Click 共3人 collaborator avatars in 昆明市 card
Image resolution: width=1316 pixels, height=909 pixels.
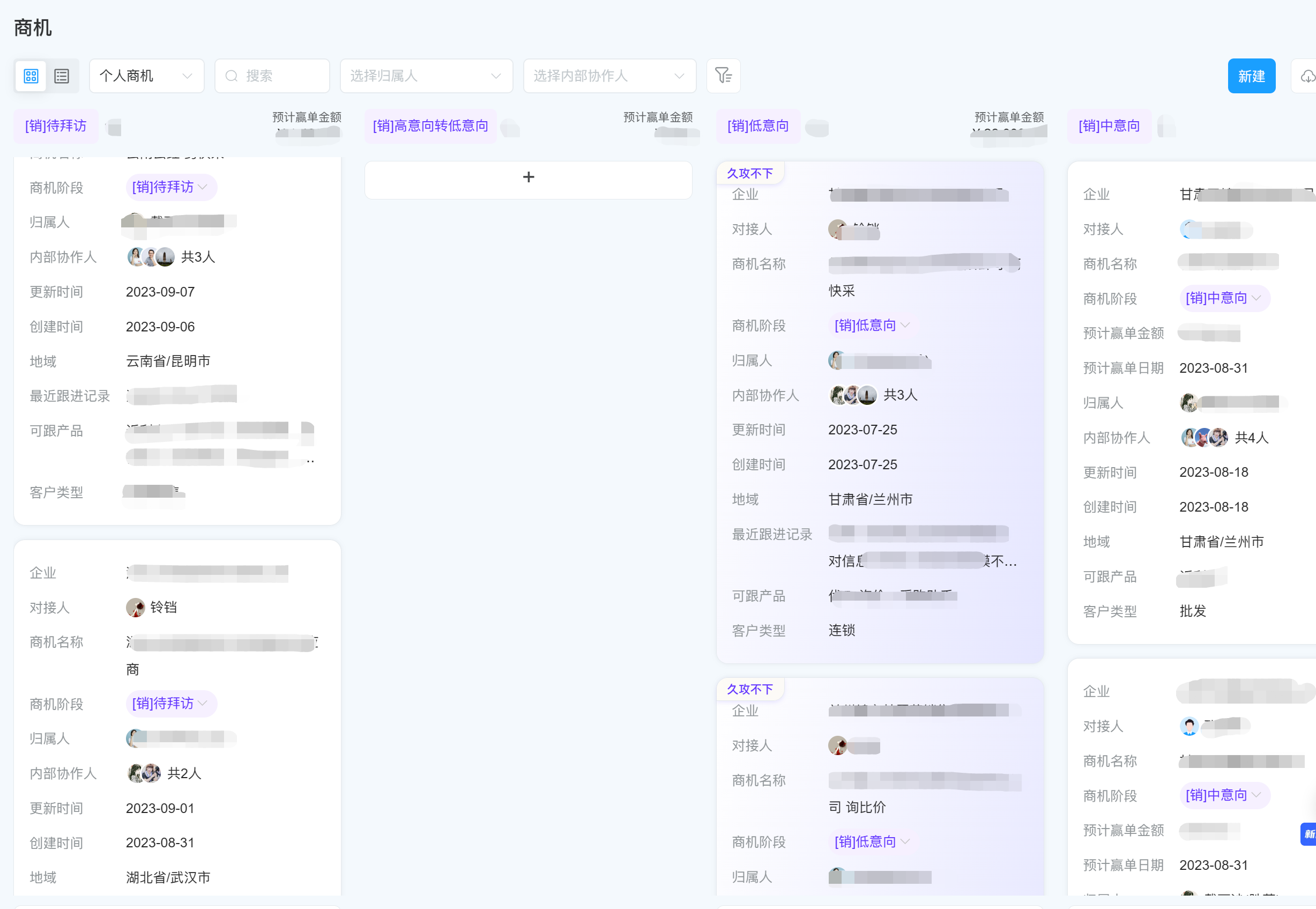pyautogui.click(x=151, y=257)
